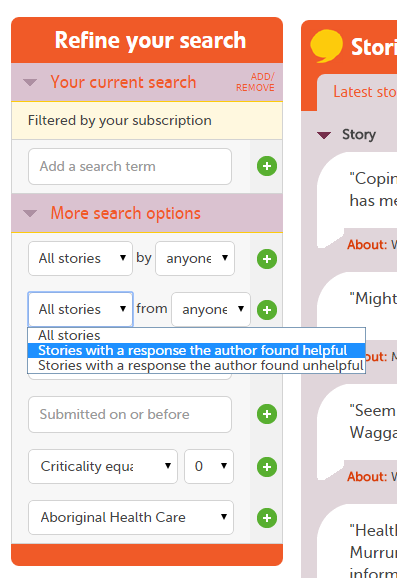Click green plus beside 'by anyone' dropdown
The width and height of the screenshot is (397, 578).
267,259
